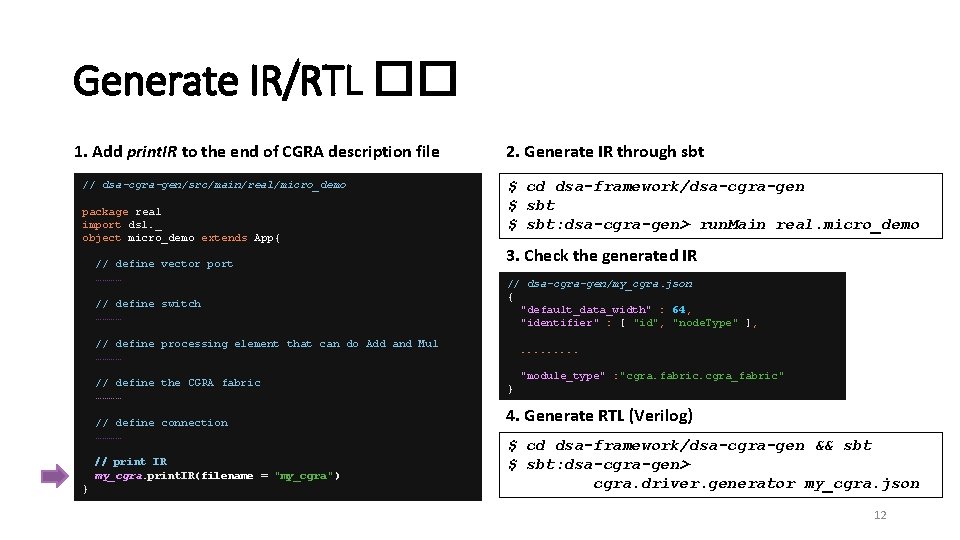Click the slide number "12"
This screenshot has width=960, height=540.
click(x=880, y=515)
